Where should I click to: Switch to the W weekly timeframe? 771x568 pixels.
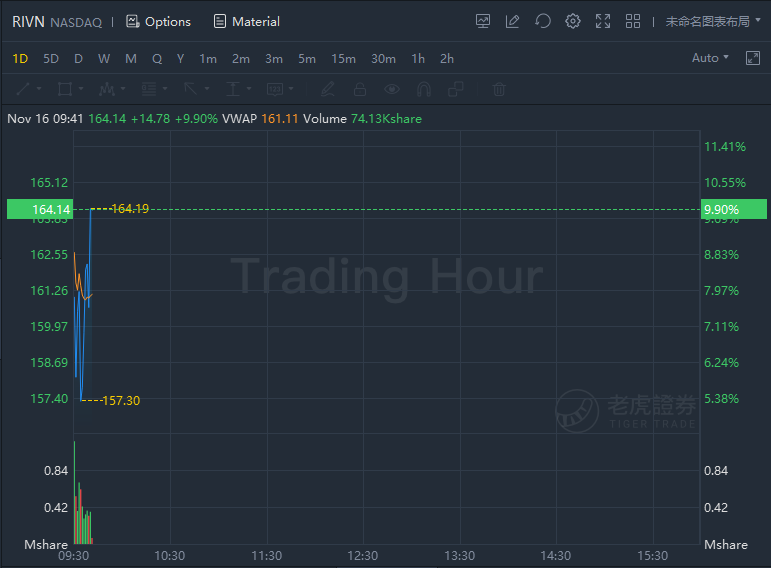click(104, 59)
